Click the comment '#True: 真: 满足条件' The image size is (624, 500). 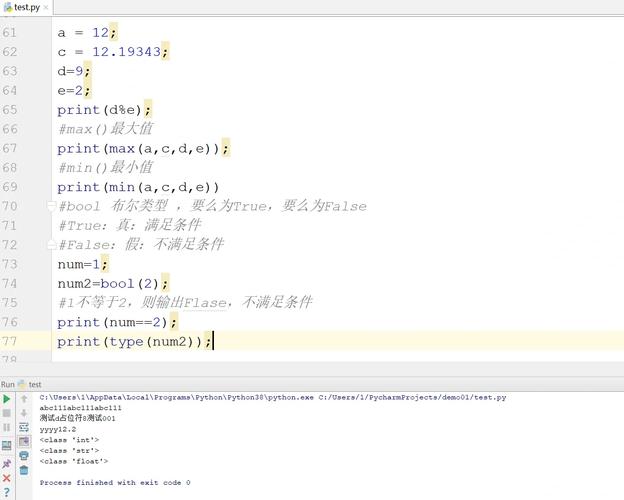tap(130, 225)
